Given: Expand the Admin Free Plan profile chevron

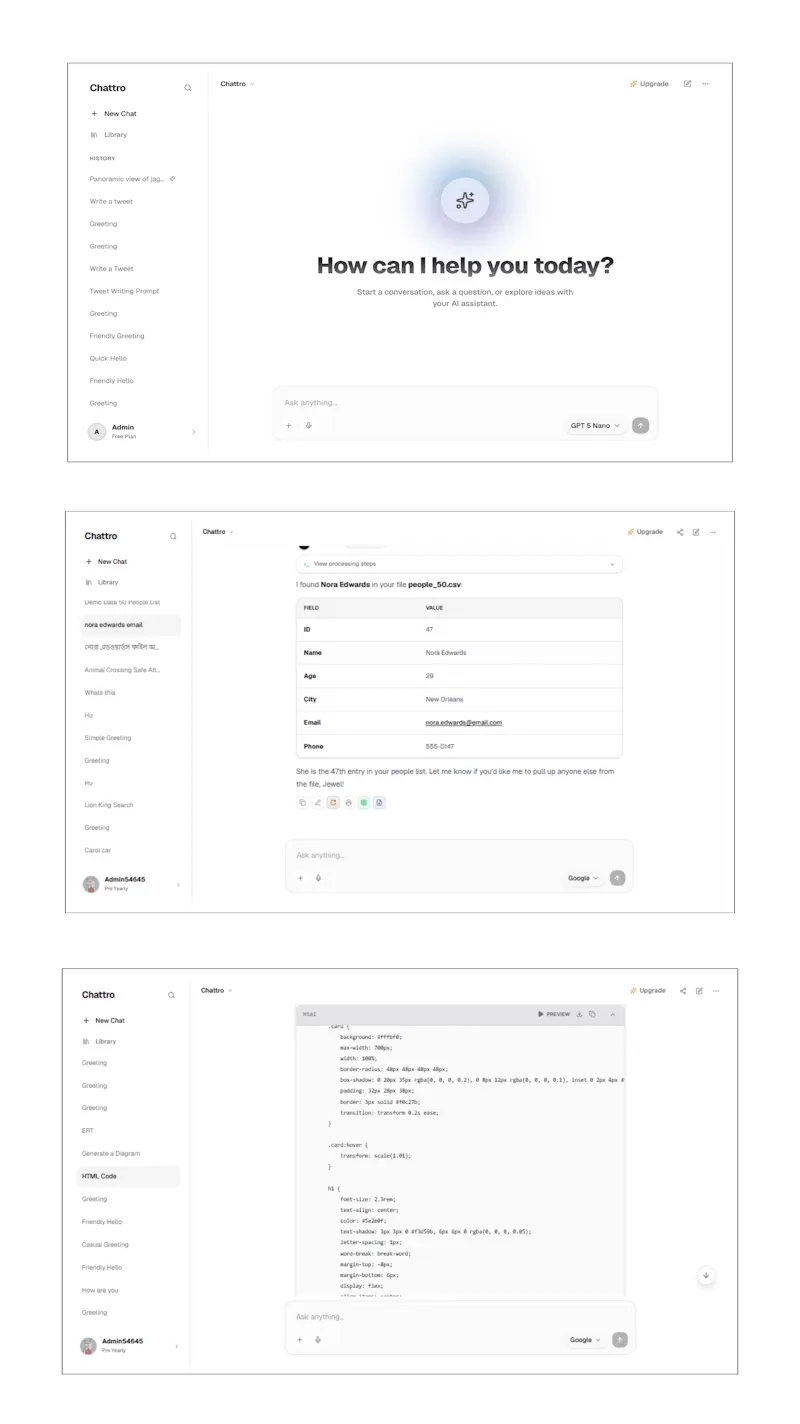Looking at the screenshot, I should pos(193,432).
